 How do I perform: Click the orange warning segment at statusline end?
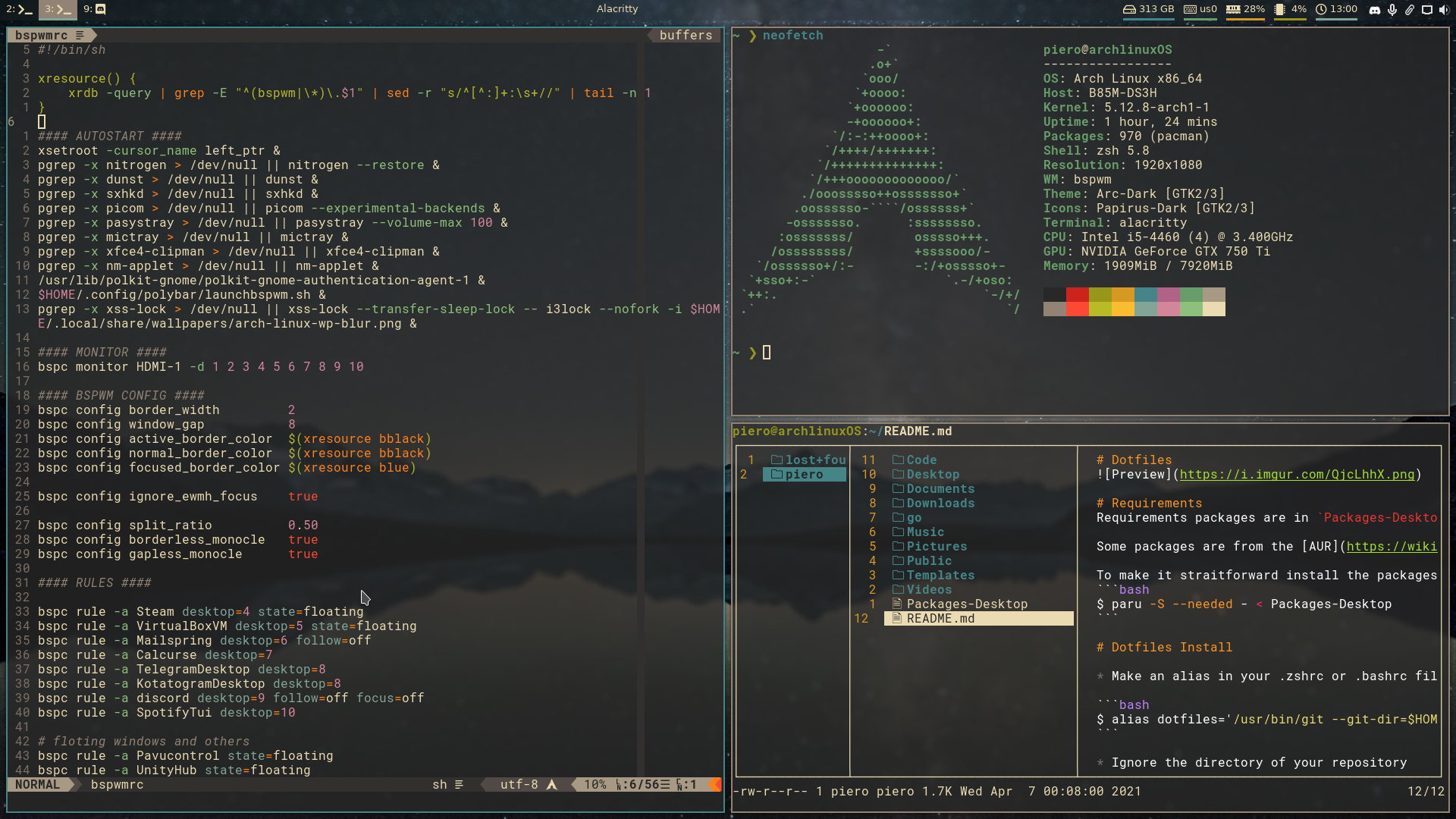tap(715, 784)
